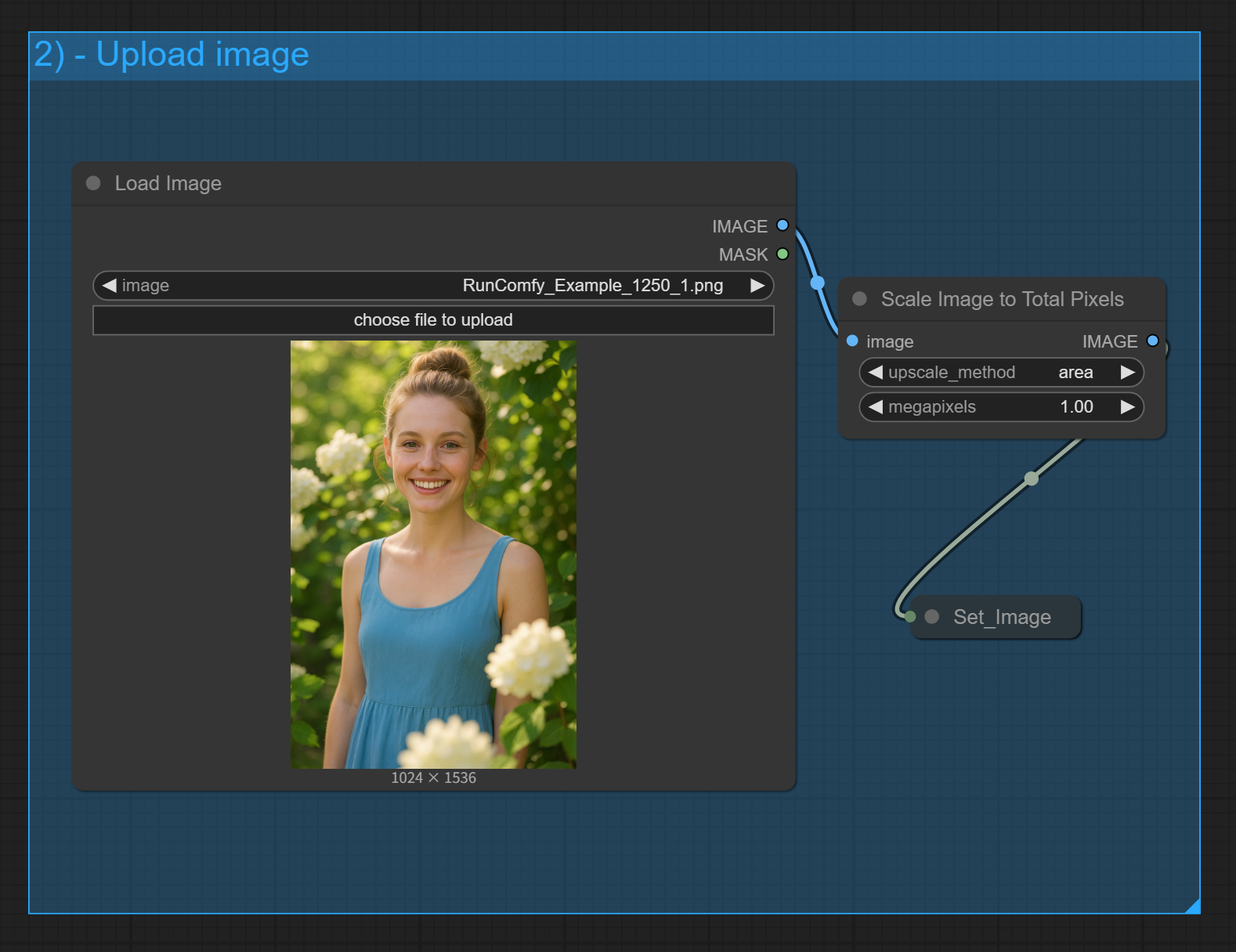Image resolution: width=1236 pixels, height=952 pixels.
Task: Click the MASK output label
Action: coord(743,254)
